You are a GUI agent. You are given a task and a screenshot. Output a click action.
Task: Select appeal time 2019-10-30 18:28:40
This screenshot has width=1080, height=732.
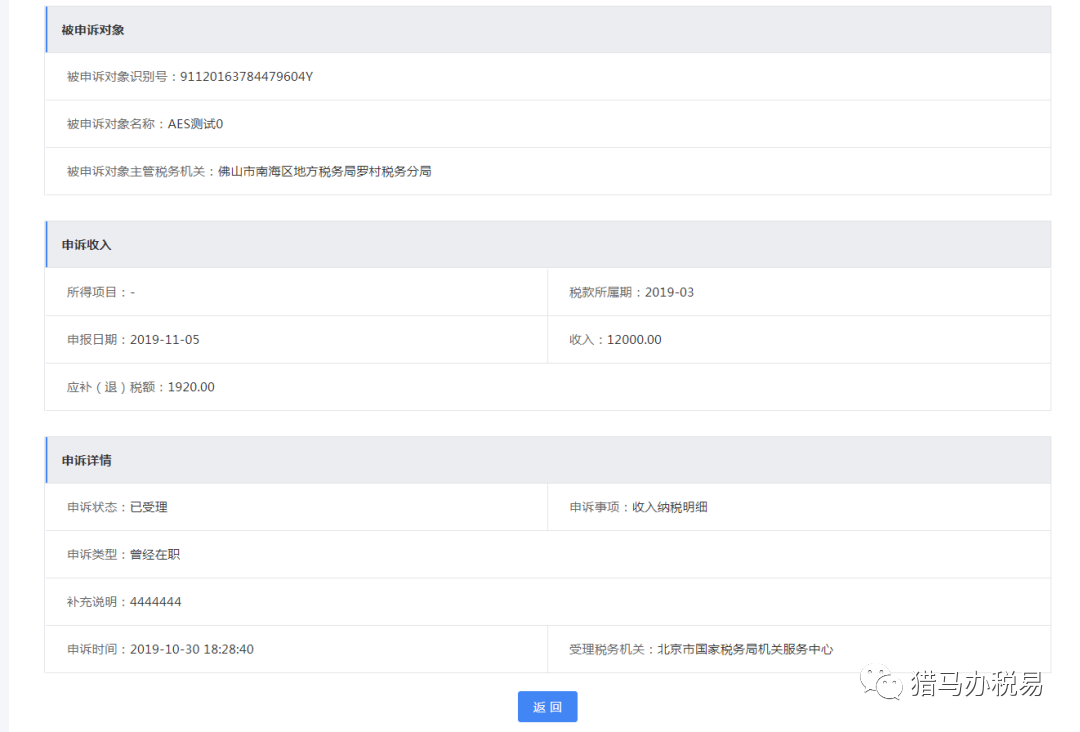pyautogui.click(x=191, y=649)
